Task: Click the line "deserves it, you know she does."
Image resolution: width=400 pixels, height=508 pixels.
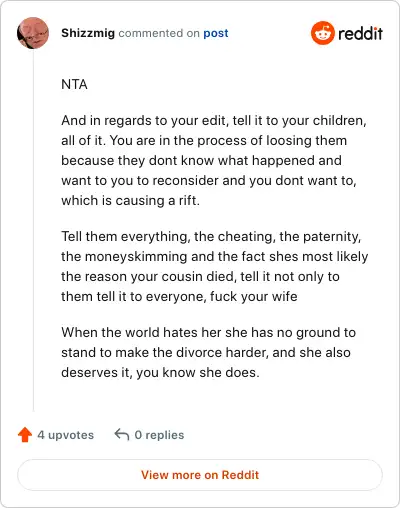Action: coord(160,373)
